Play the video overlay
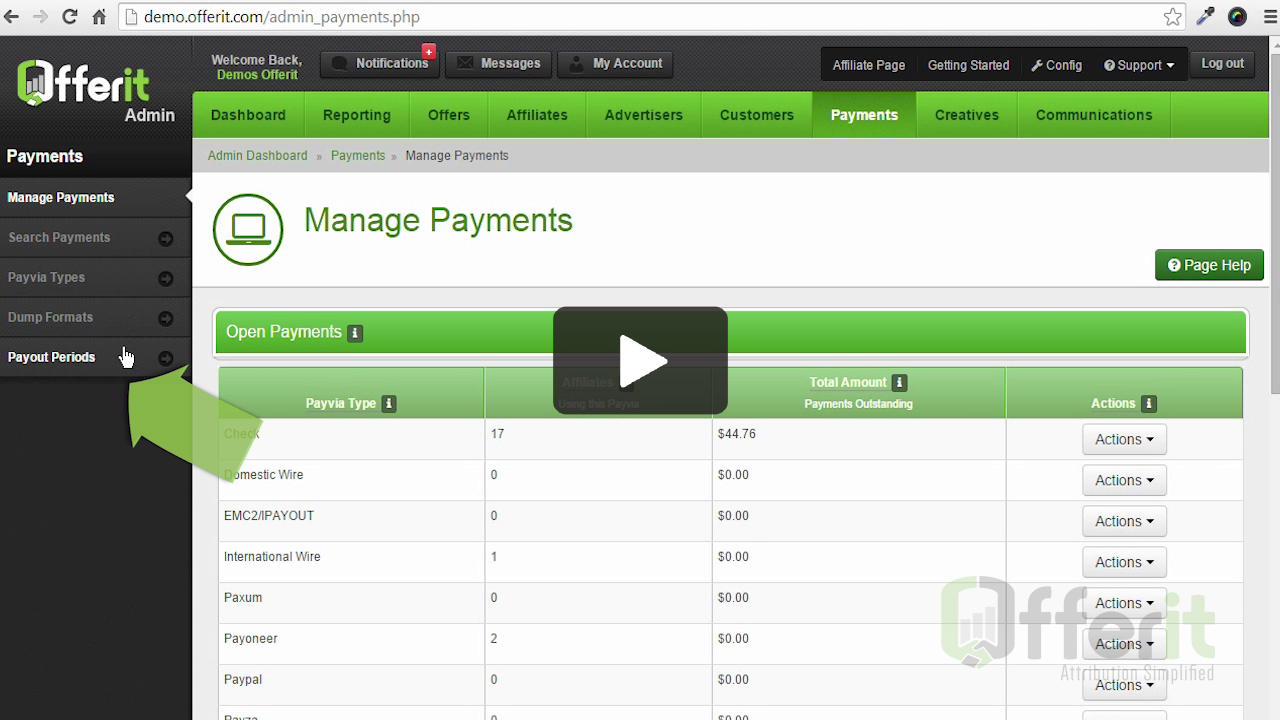The height and width of the screenshot is (720, 1280). pos(640,360)
